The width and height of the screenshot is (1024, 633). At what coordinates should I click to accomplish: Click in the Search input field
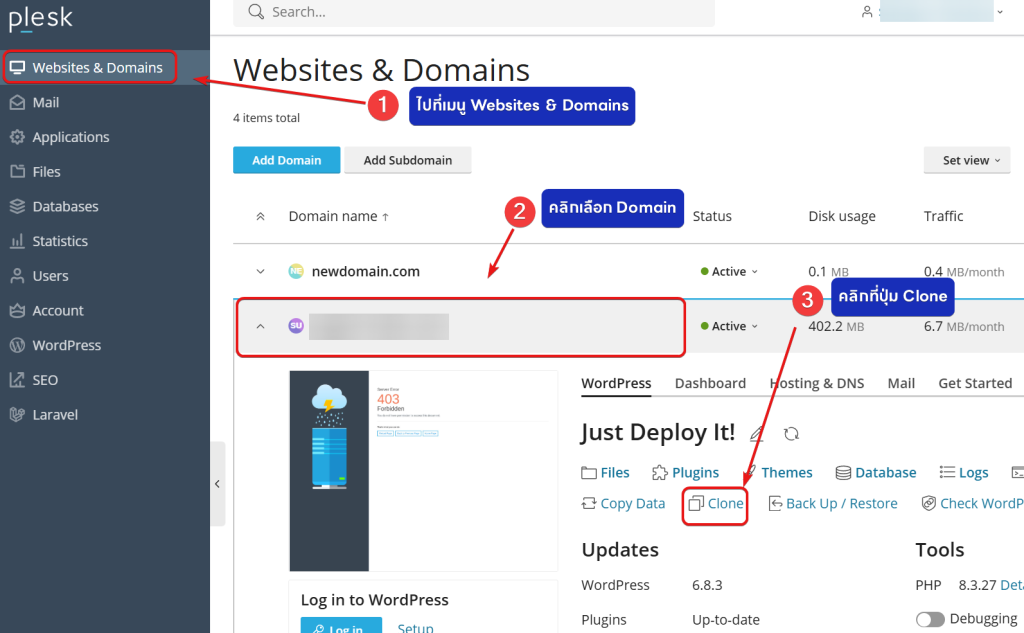pyautogui.click(x=480, y=12)
